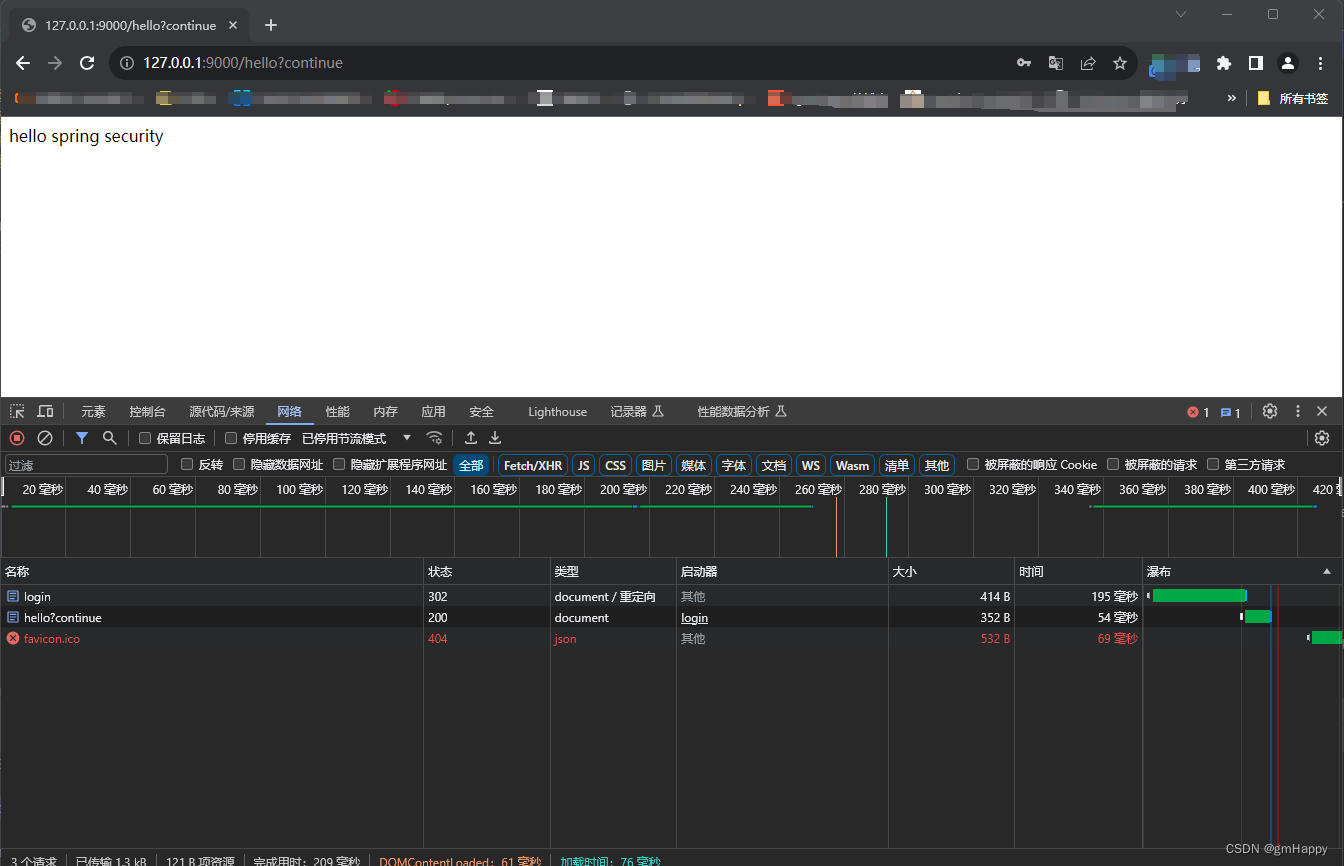Open network panel settings gear
Image resolution: width=1344 pixels, height=866 pixels.
1322,438
